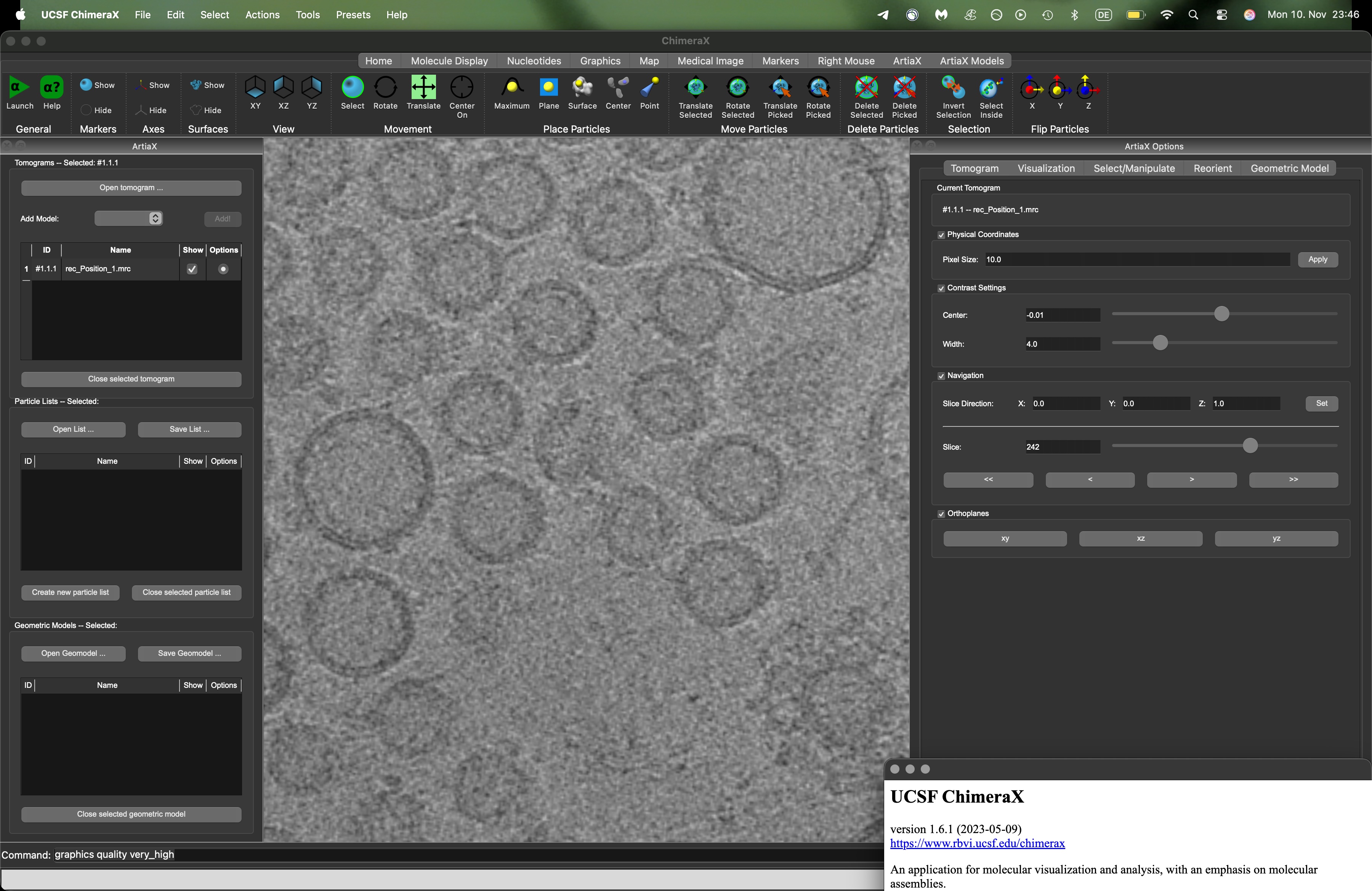Open the Add Model dropdown
Image resolution: width=1372 pixels, height=891 pixels.
128,218
